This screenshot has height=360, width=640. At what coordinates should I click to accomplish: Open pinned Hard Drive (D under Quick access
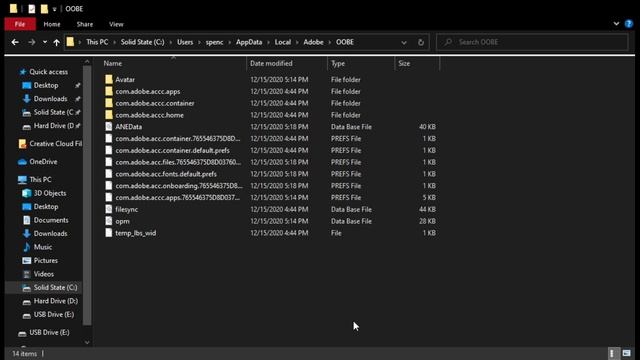pyautogui.click(x=54, y=126)
